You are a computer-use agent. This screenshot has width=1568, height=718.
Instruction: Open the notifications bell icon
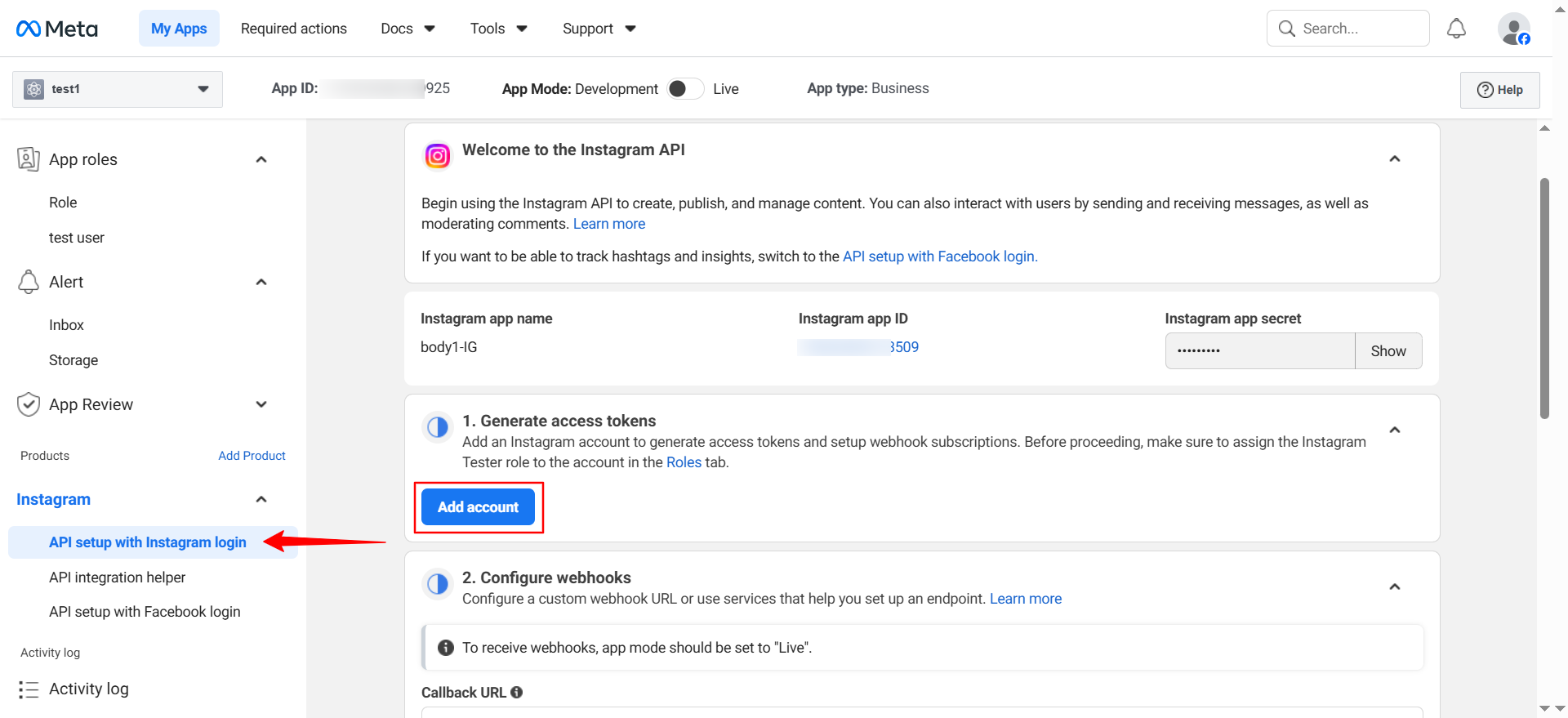click(1456, 29)
